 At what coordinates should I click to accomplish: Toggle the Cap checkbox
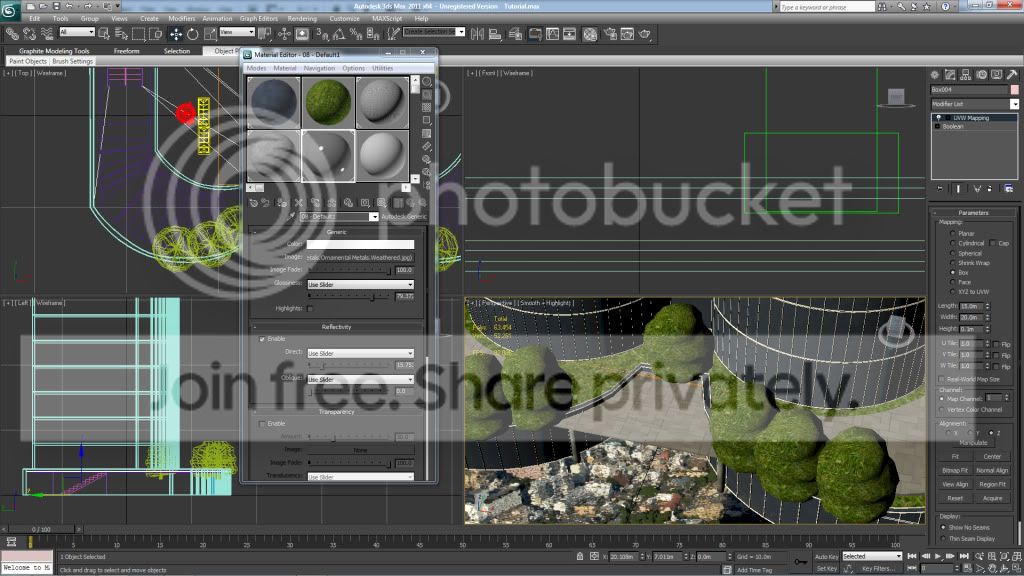[993, 243]
